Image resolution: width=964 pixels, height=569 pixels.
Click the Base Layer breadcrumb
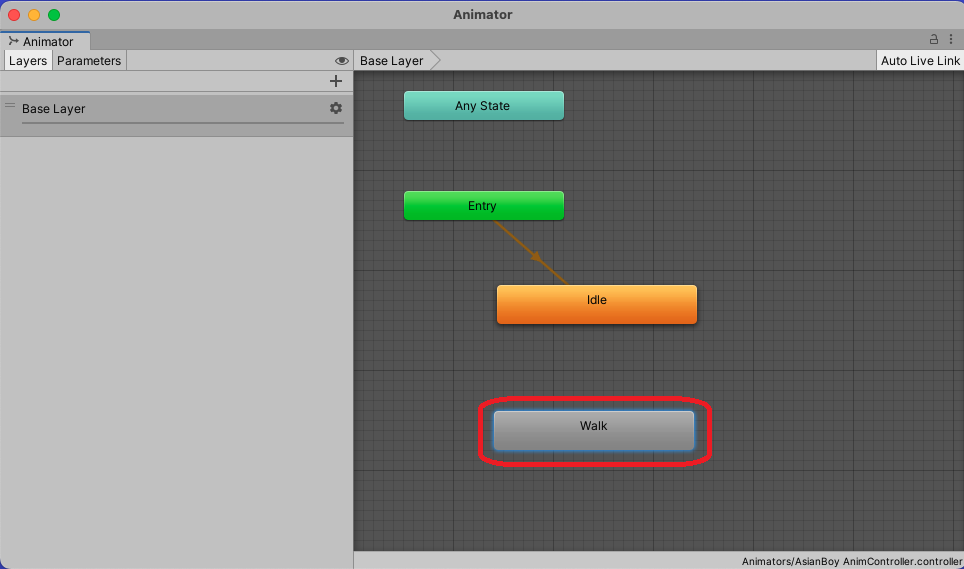click(392, 61)
